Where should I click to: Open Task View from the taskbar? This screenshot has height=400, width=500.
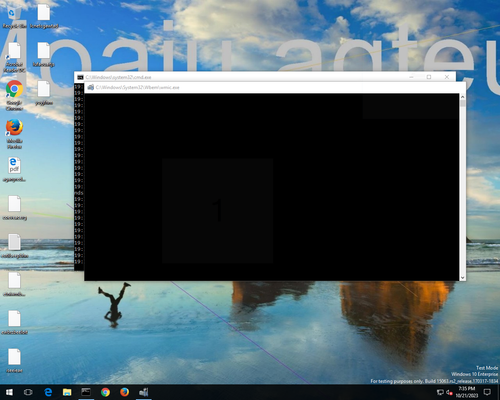click(x=28, y=392)
